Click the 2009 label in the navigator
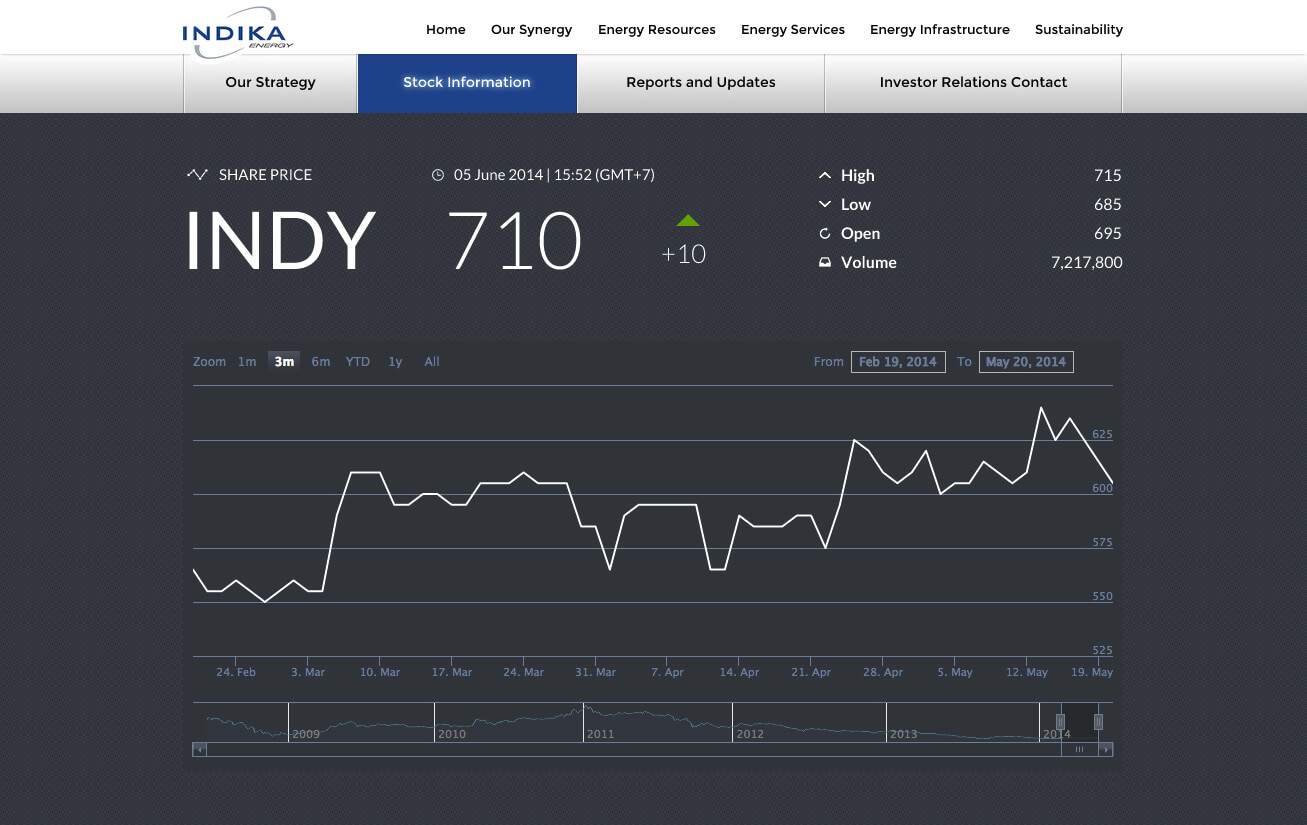This screenshot has height=825, width=1307. 306,734
